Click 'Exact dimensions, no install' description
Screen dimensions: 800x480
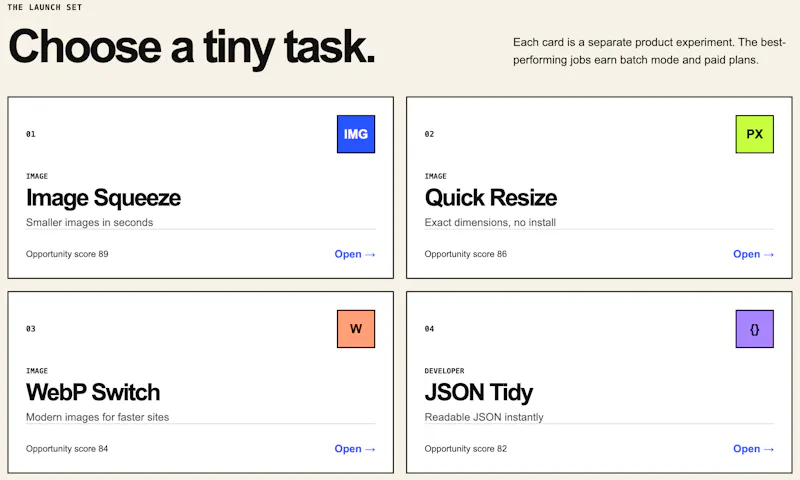[x=490, y=222]
